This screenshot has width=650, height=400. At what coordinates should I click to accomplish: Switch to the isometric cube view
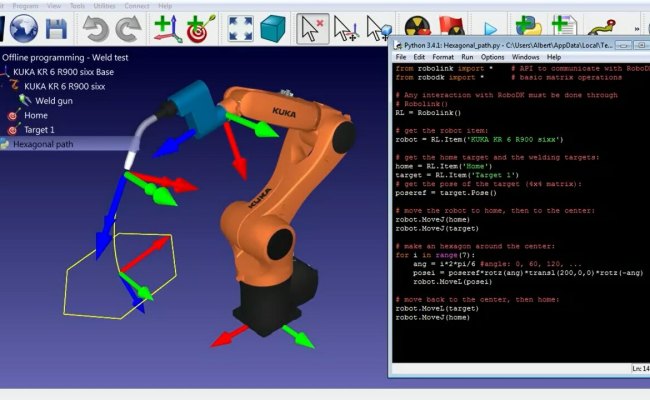[273, 29]
